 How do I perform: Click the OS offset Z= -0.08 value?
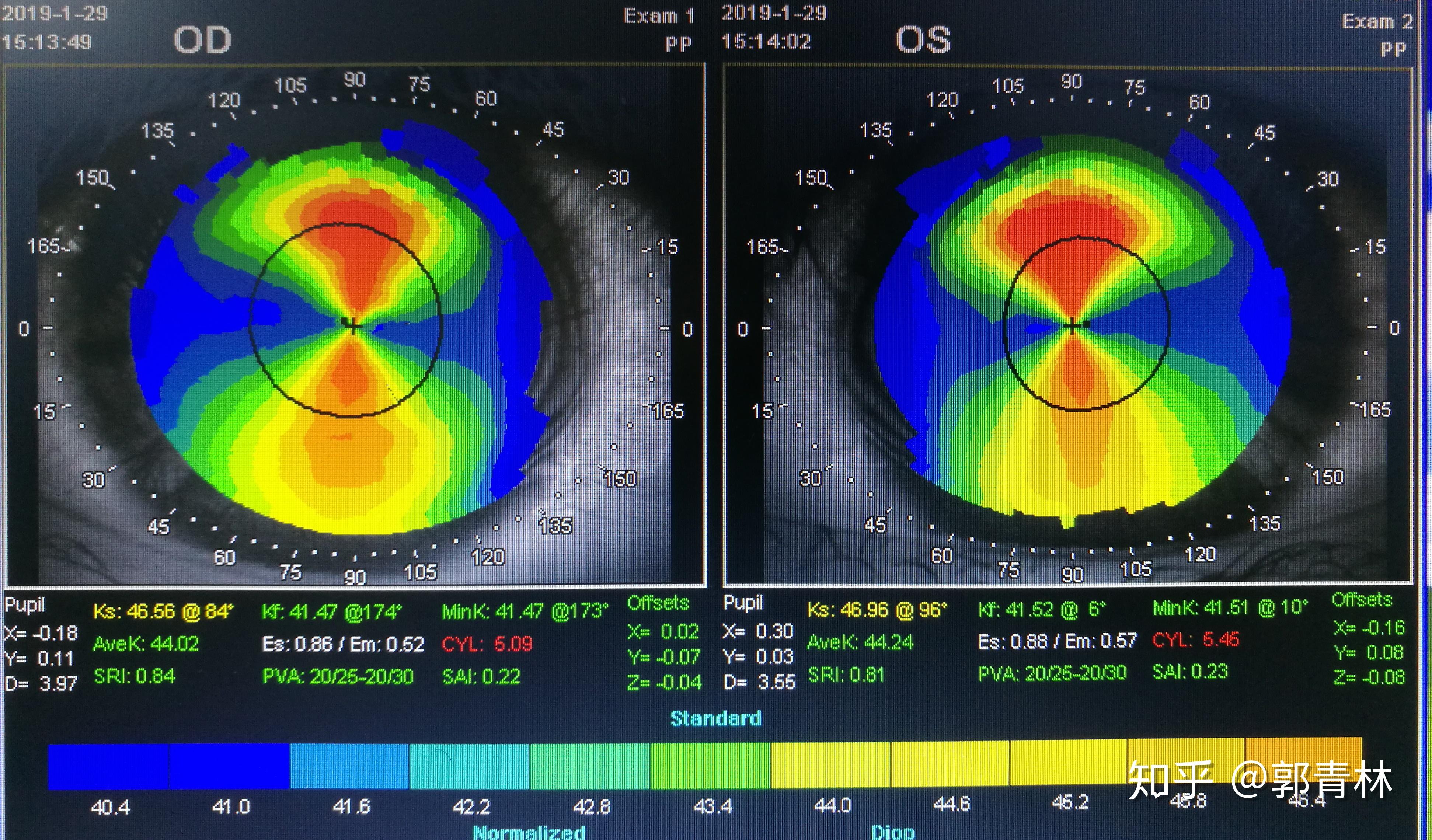tap(1369, 677)
